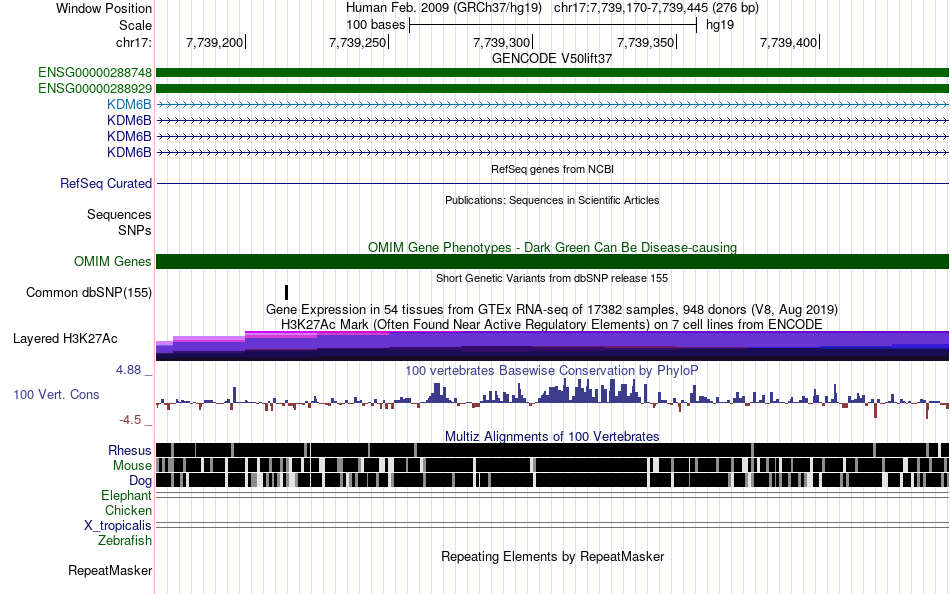Click the 7,739,250 ruler position
This screenshot has width=950, height=594.
[357, 42]
